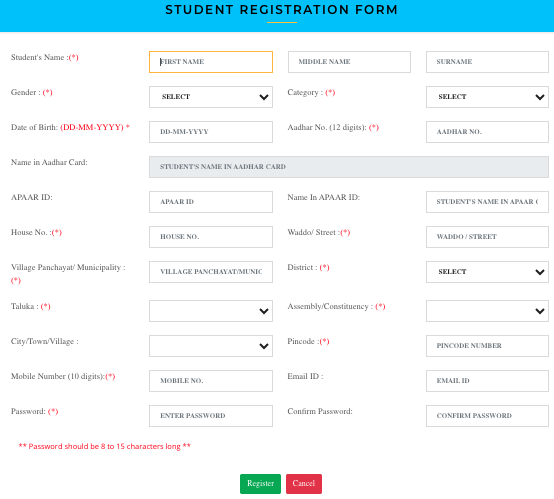
Task: Open the Category select dropdown
Action: pos(487,97)
